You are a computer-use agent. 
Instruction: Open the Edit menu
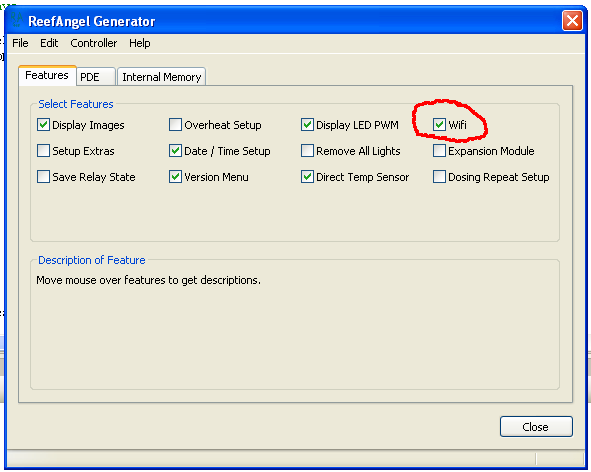[49, 43]
